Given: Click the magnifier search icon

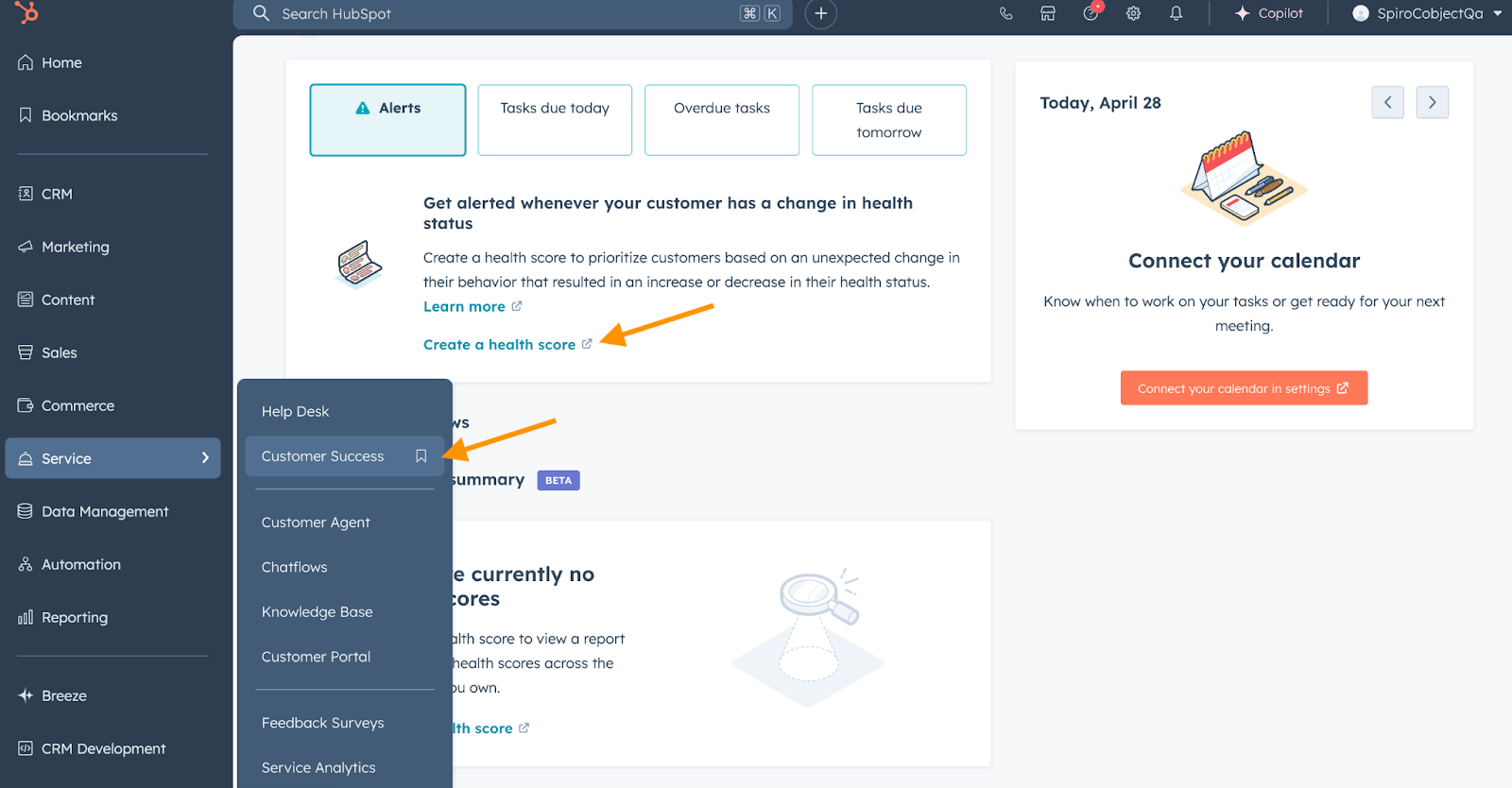Looking at the screenshot, I should pyautogui.click(x=261, y=13).
